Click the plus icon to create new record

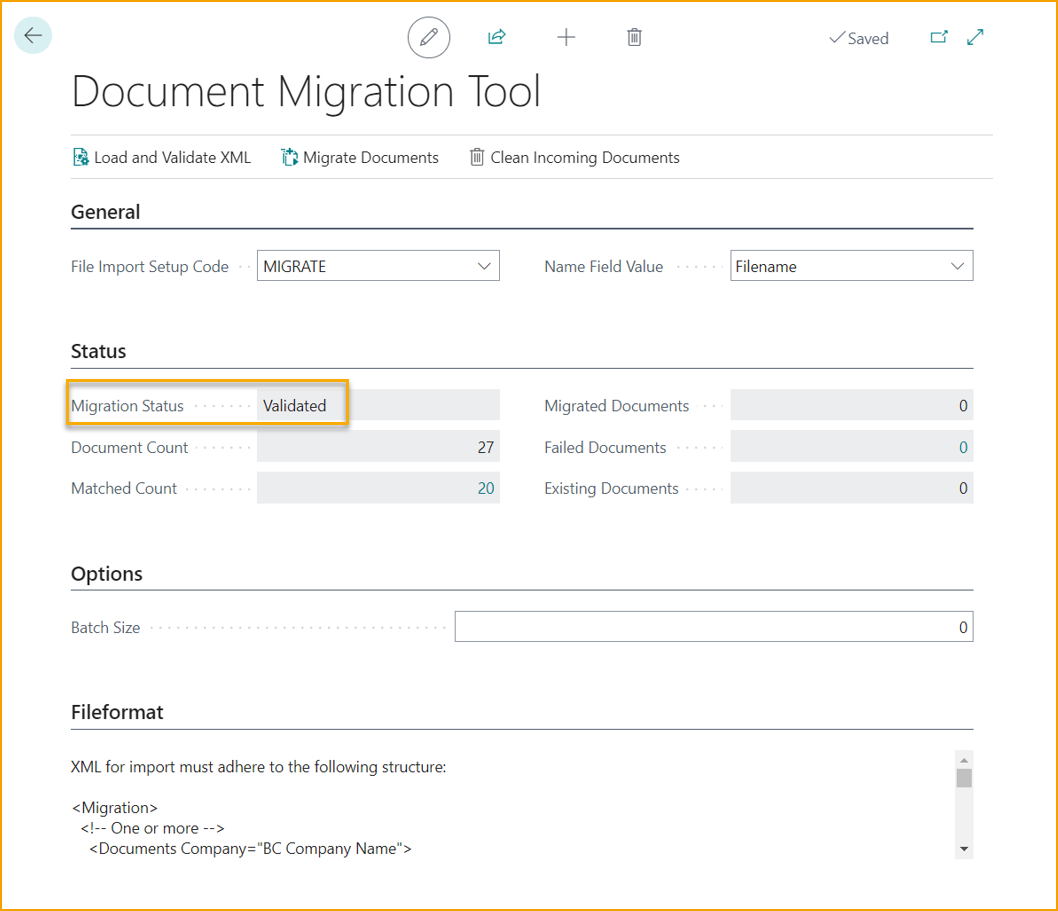tap(565, 37)
